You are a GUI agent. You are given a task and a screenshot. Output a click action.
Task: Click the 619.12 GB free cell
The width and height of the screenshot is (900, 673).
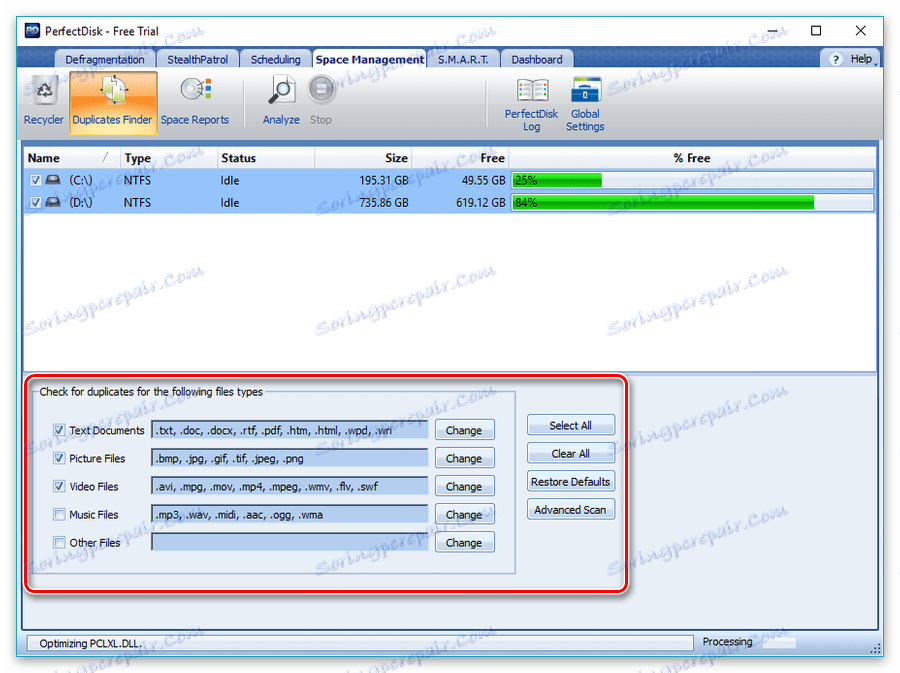[x=481, y=203]
